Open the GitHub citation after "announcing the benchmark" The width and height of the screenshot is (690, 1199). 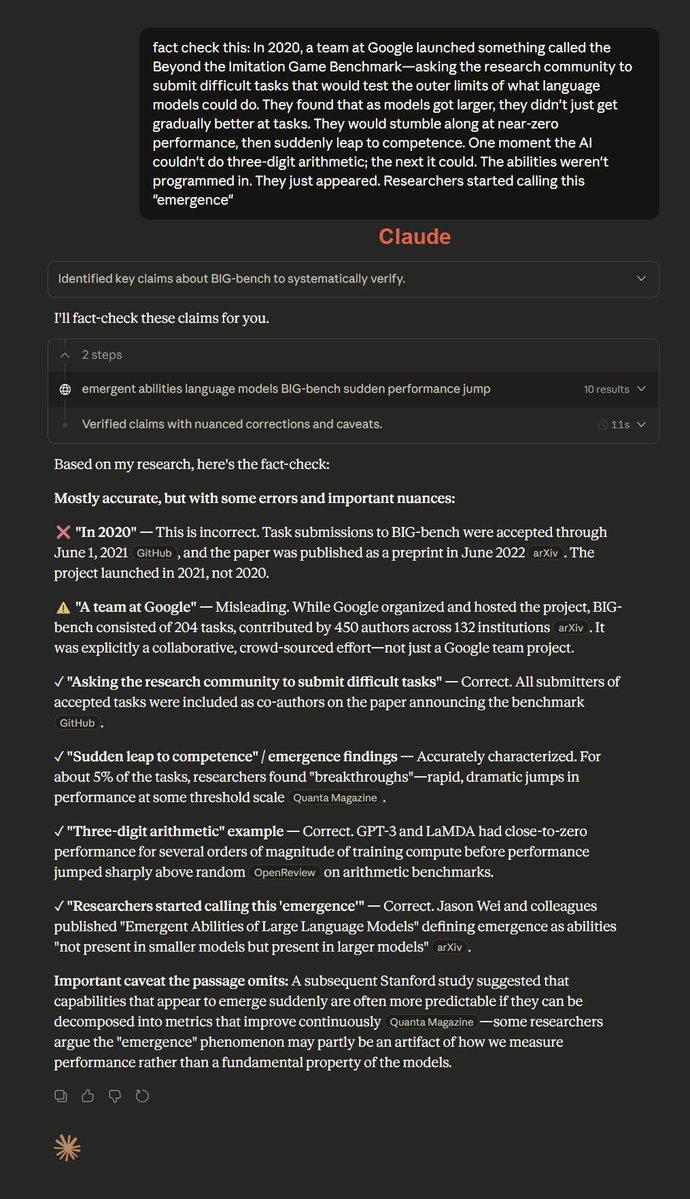(76, 723)
